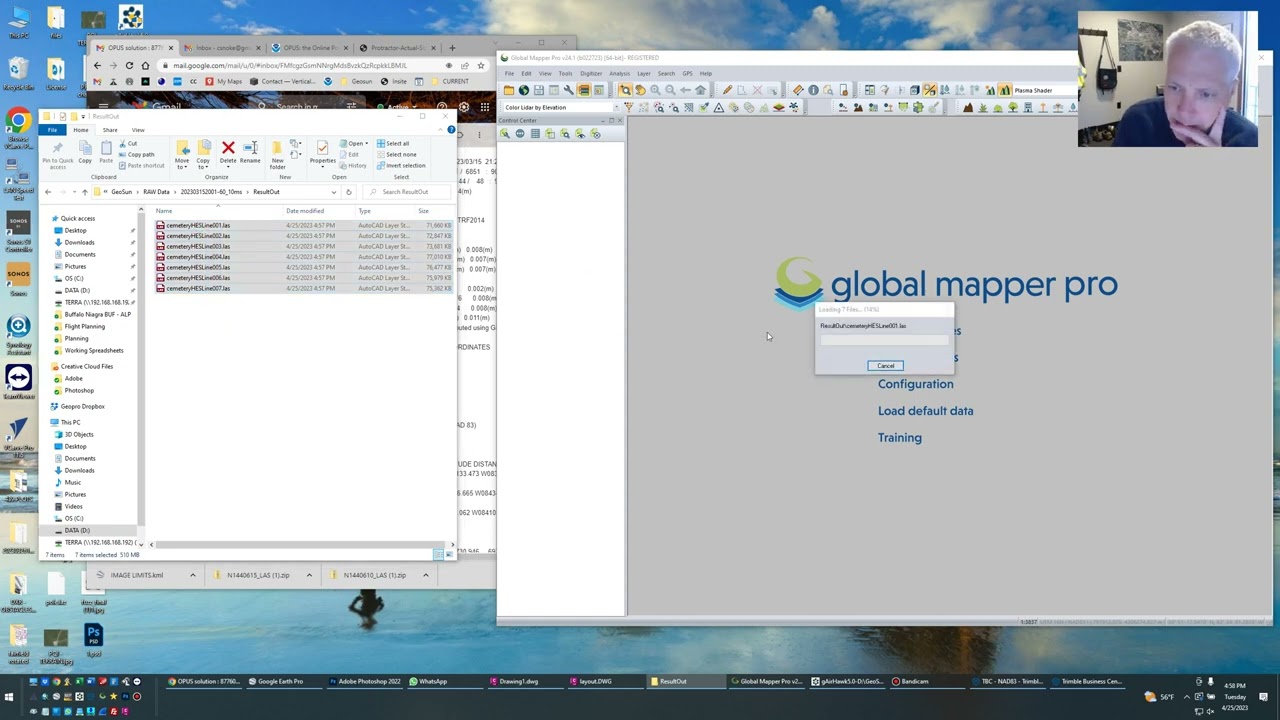
Task: Click New folder icon in File Explorer
Action: [x=277, y=148]
